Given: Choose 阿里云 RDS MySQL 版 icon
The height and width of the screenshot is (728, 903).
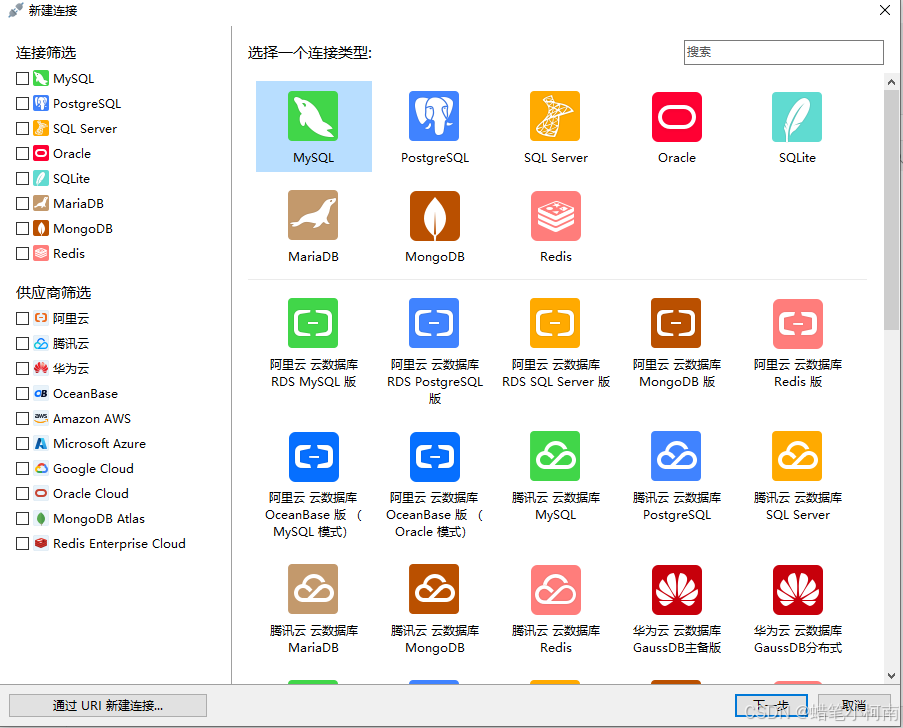Looking at the screenshot, I should [x=313, y=323].
